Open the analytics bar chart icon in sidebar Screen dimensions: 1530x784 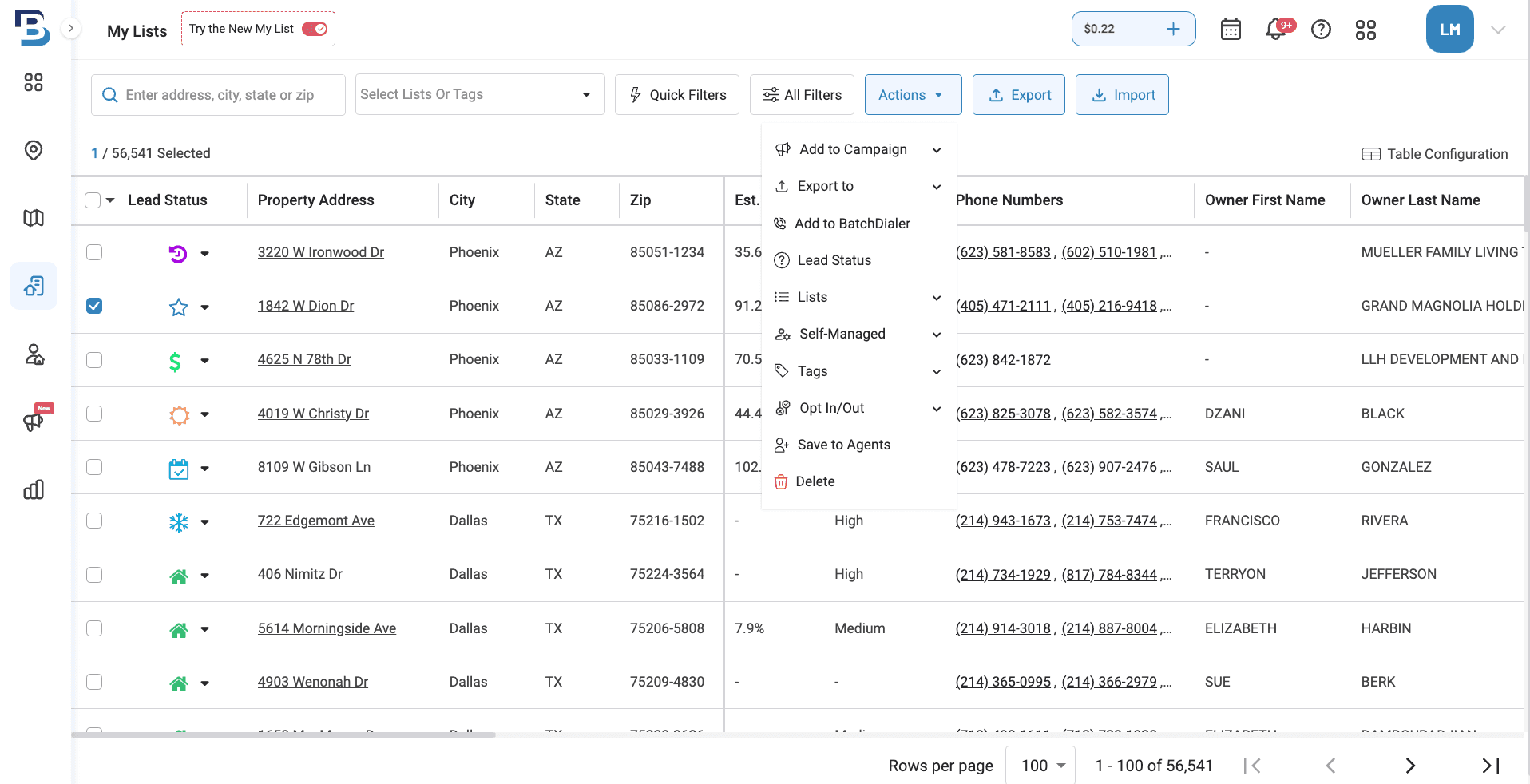[x=34, y=489]
